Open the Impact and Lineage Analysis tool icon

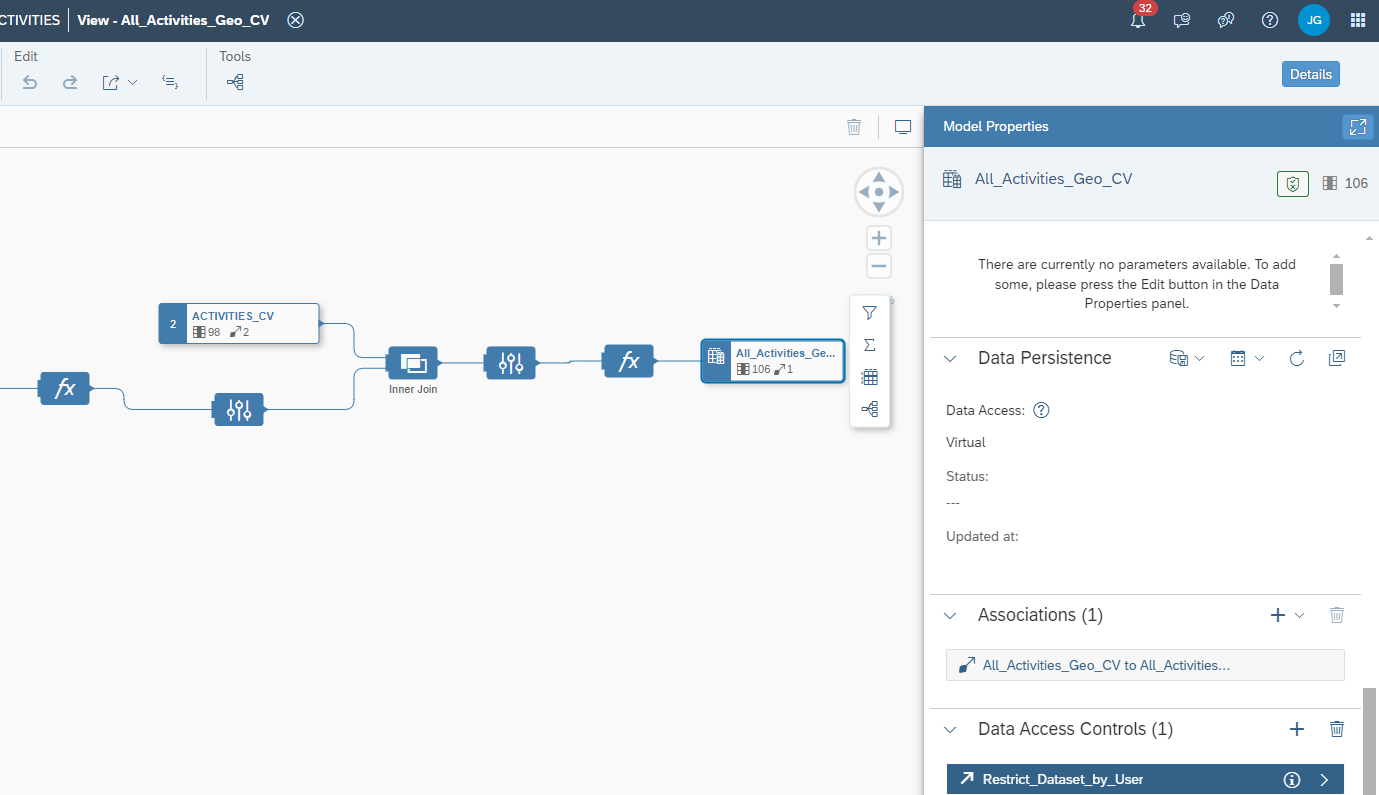click(235, 82)
